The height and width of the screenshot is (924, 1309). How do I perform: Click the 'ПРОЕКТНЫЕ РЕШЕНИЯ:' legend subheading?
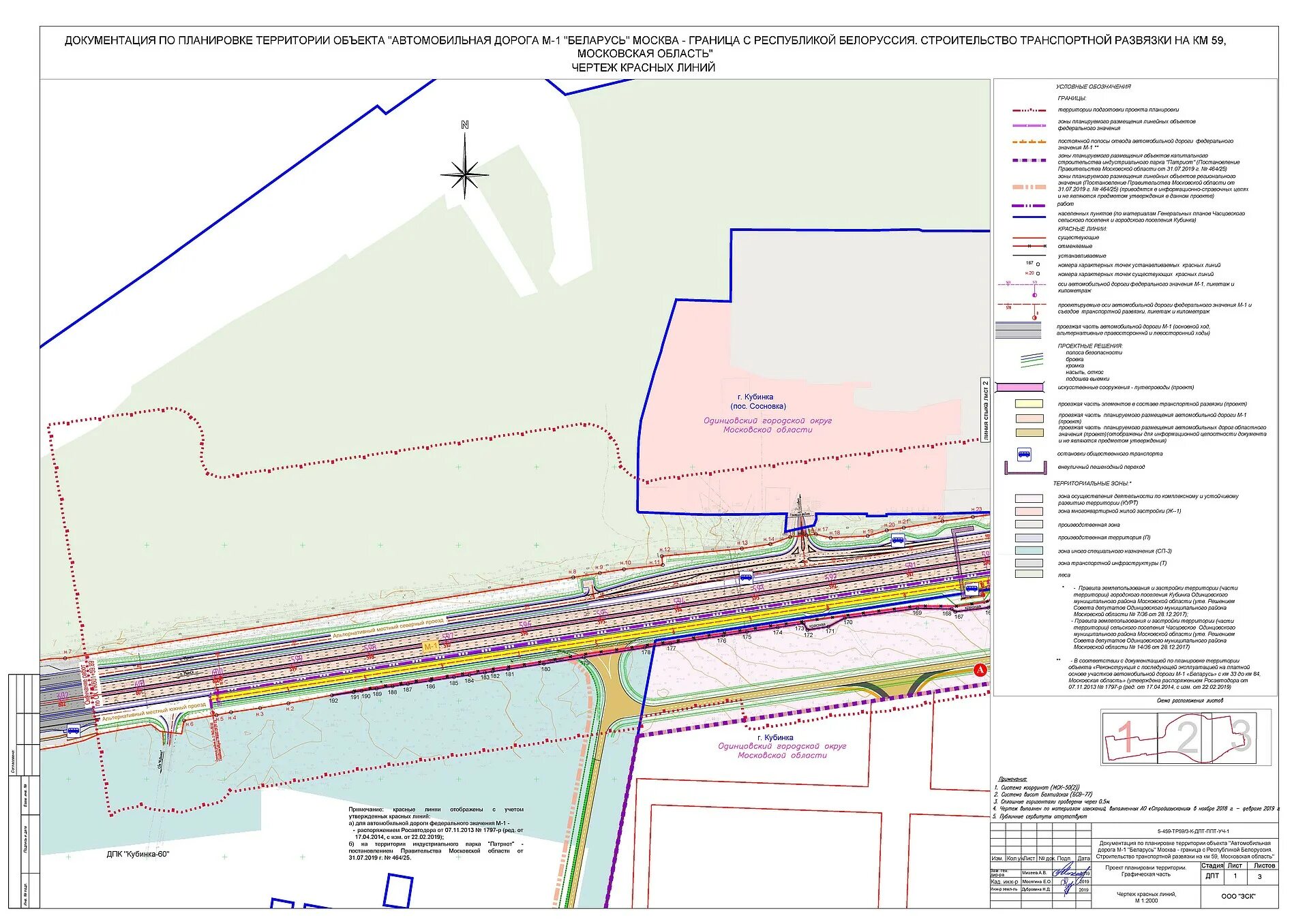(x=1089, y=346)
